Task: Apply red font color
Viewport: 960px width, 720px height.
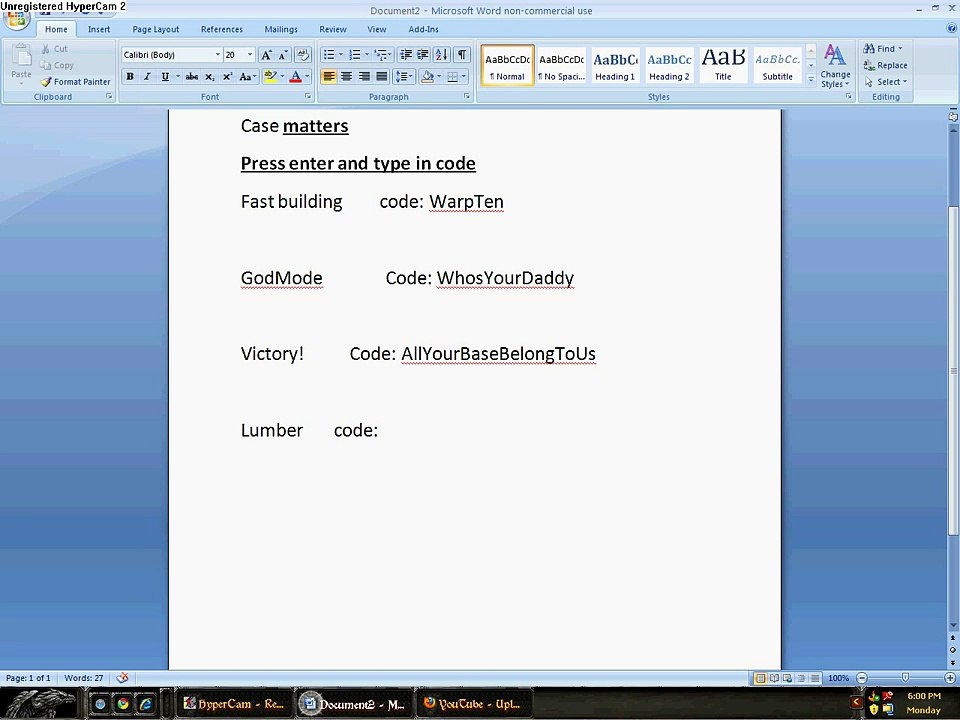Action: point(295,77)
